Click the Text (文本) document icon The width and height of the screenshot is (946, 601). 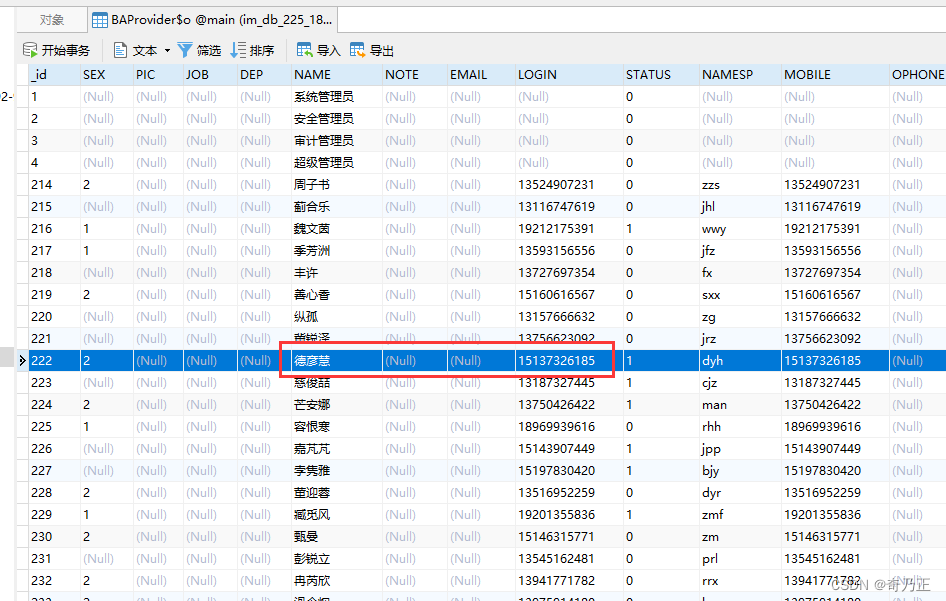pyautogui.click(x=120, y=50)
